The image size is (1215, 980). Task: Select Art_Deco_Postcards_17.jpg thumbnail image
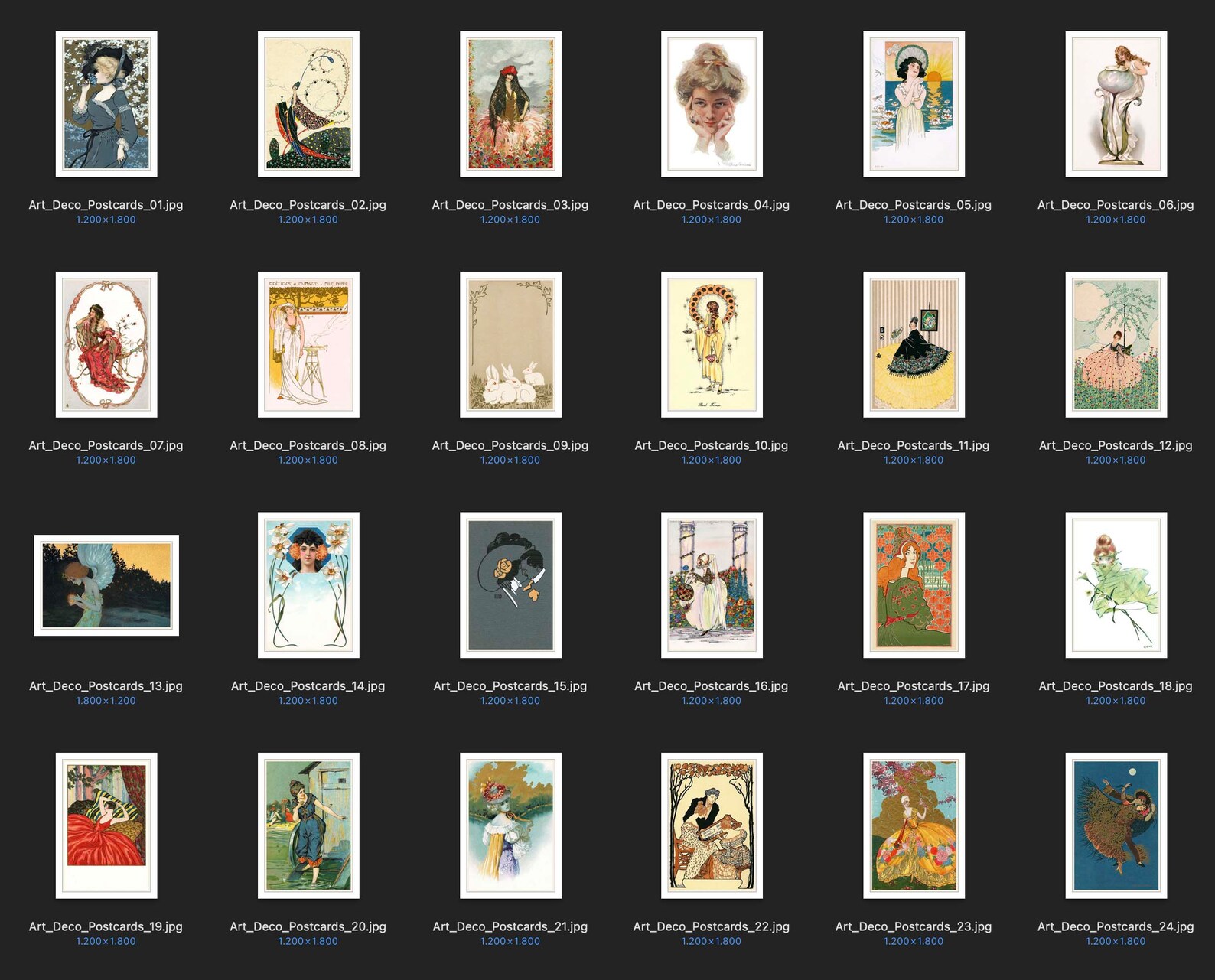click(914, 585)
